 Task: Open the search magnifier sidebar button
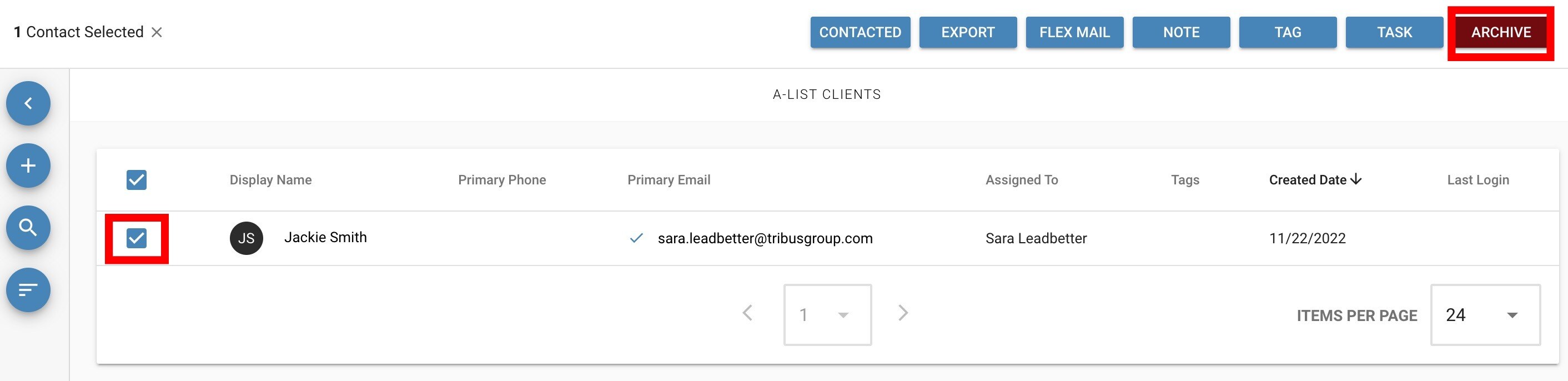28,228
